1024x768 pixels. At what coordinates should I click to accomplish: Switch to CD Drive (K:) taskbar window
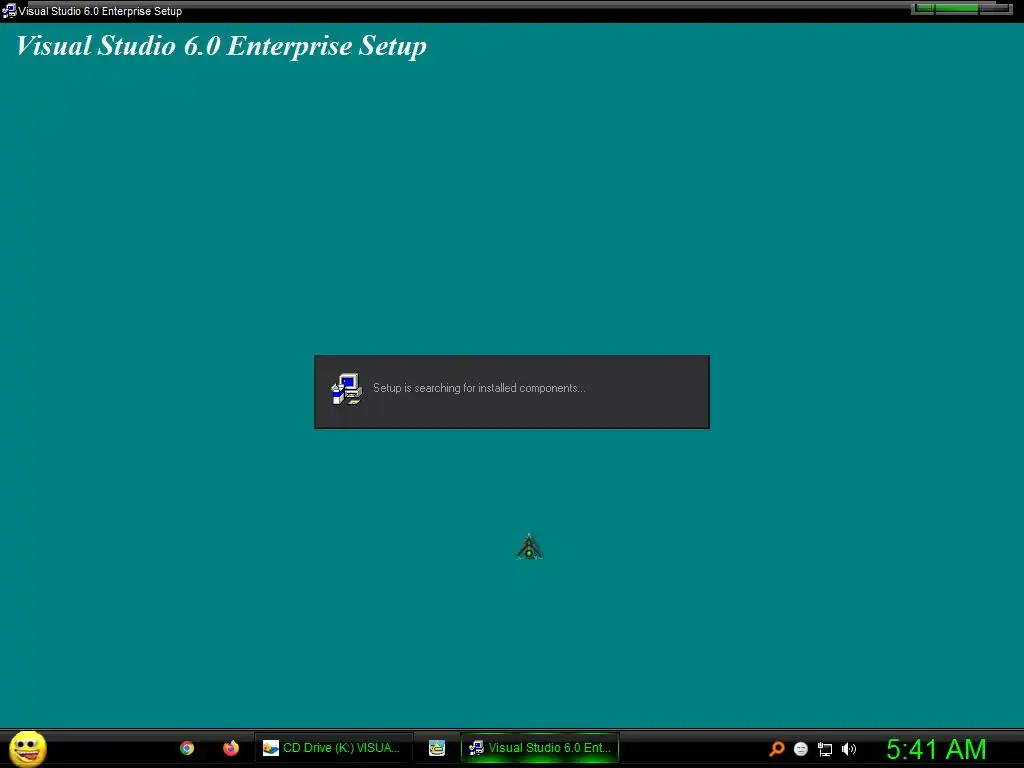[334, 748]
